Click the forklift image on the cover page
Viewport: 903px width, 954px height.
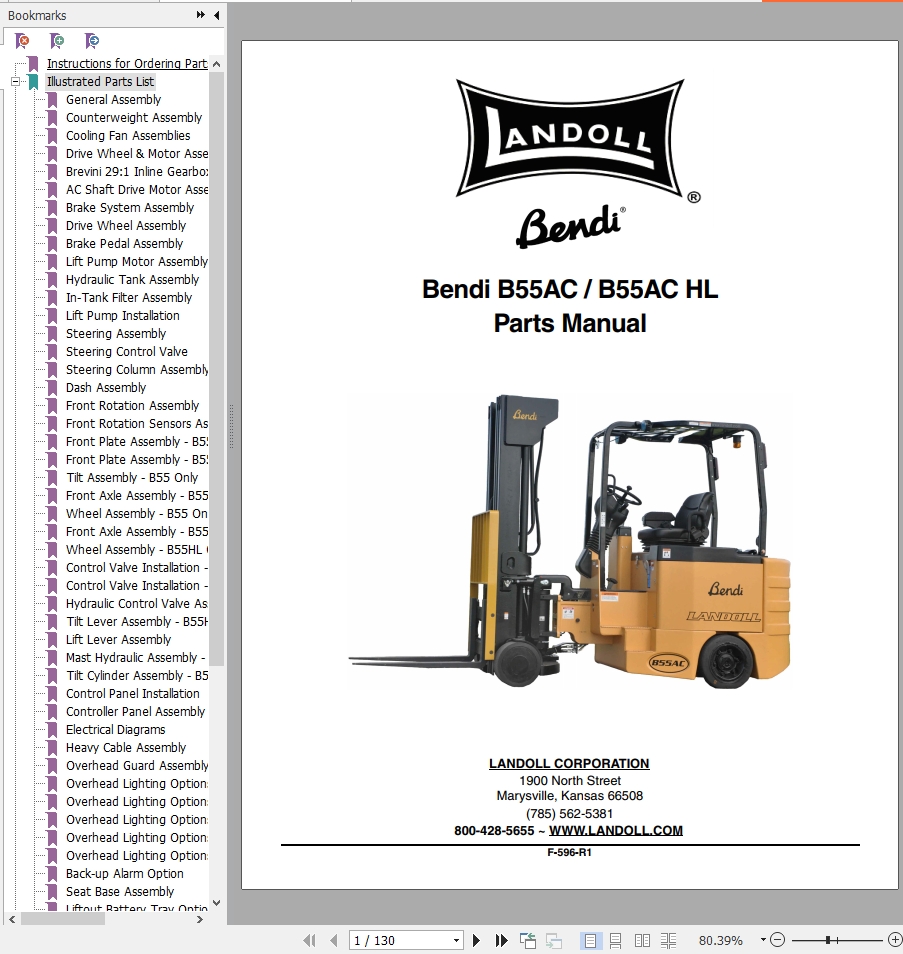tap(570, 541)
